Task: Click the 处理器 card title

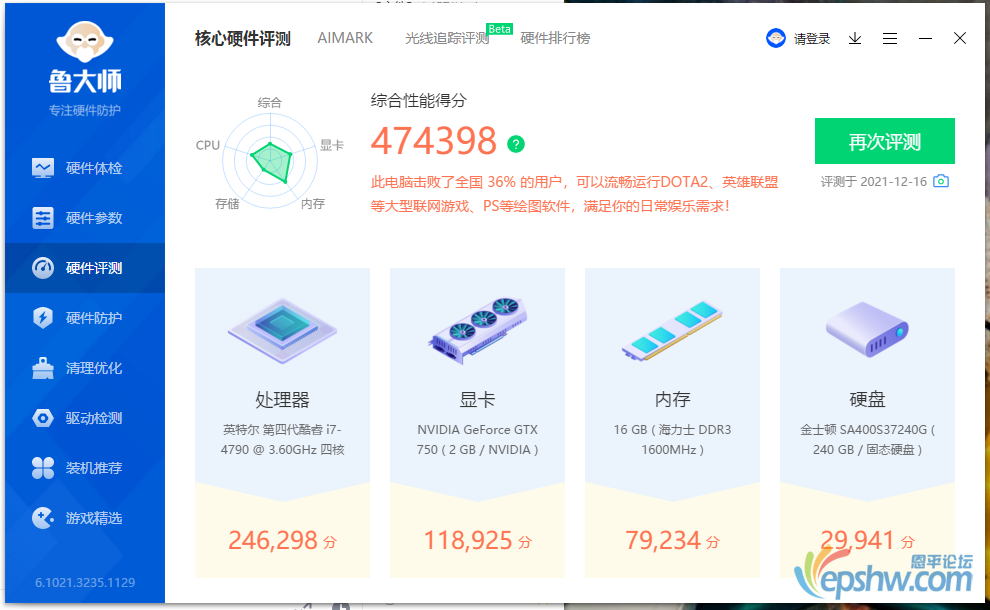Action: point(282,400)
